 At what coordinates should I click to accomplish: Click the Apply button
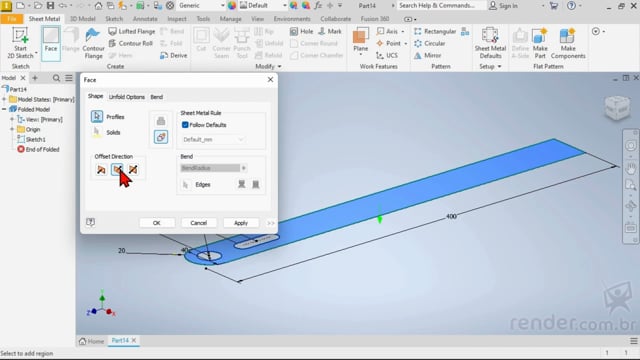[241, 223]
